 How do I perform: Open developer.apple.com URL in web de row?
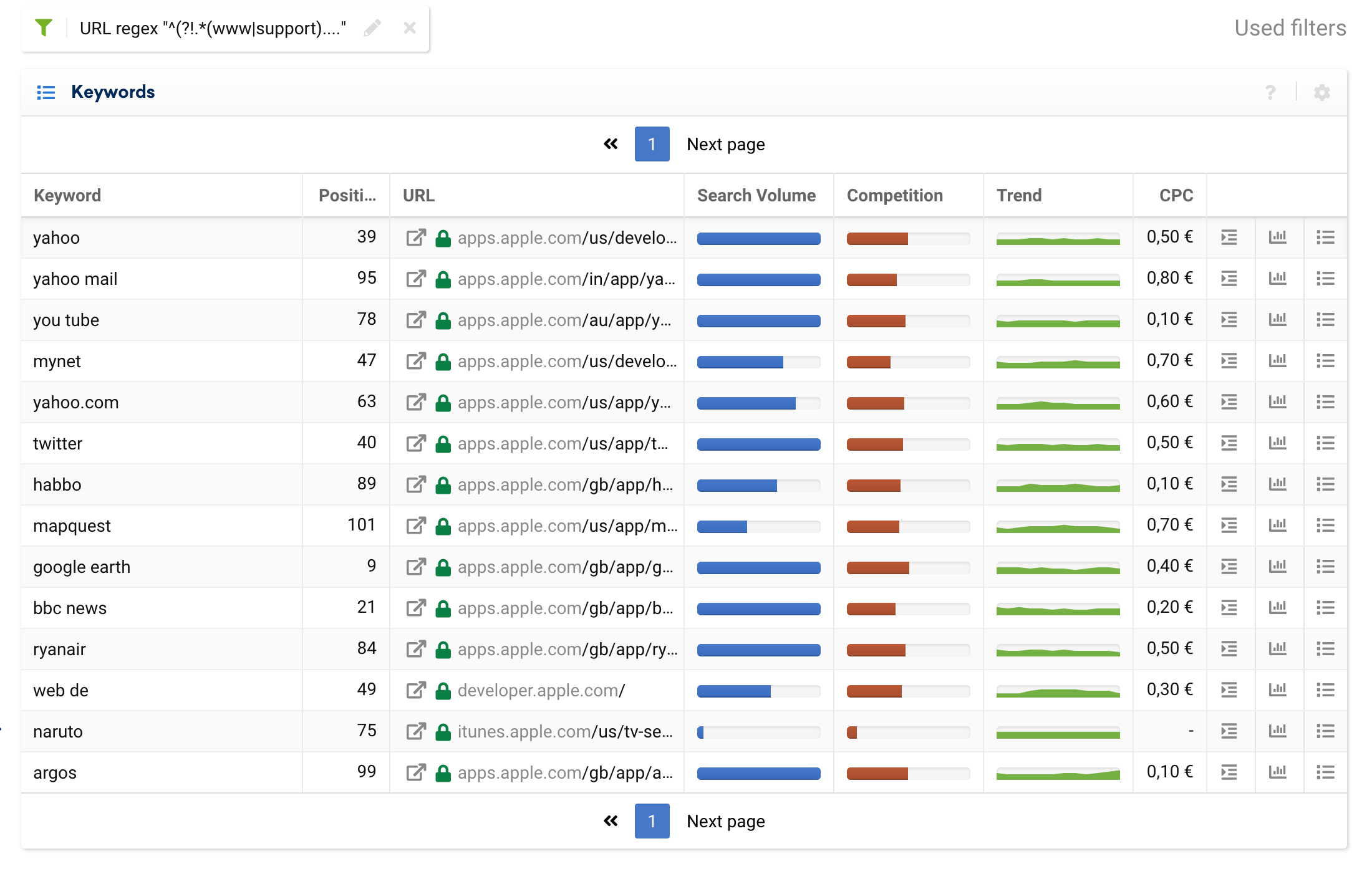tap(541, 691)
